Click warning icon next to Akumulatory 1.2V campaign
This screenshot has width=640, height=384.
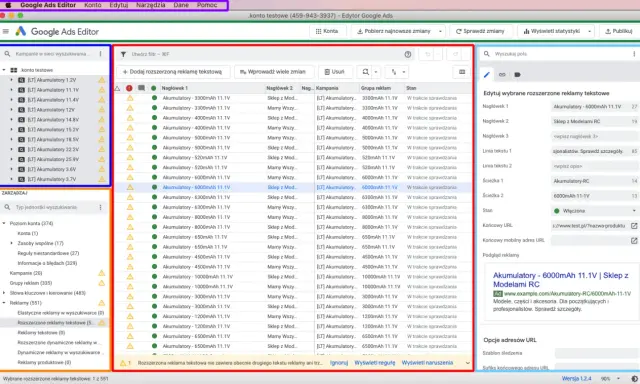[x=102, y=80]
